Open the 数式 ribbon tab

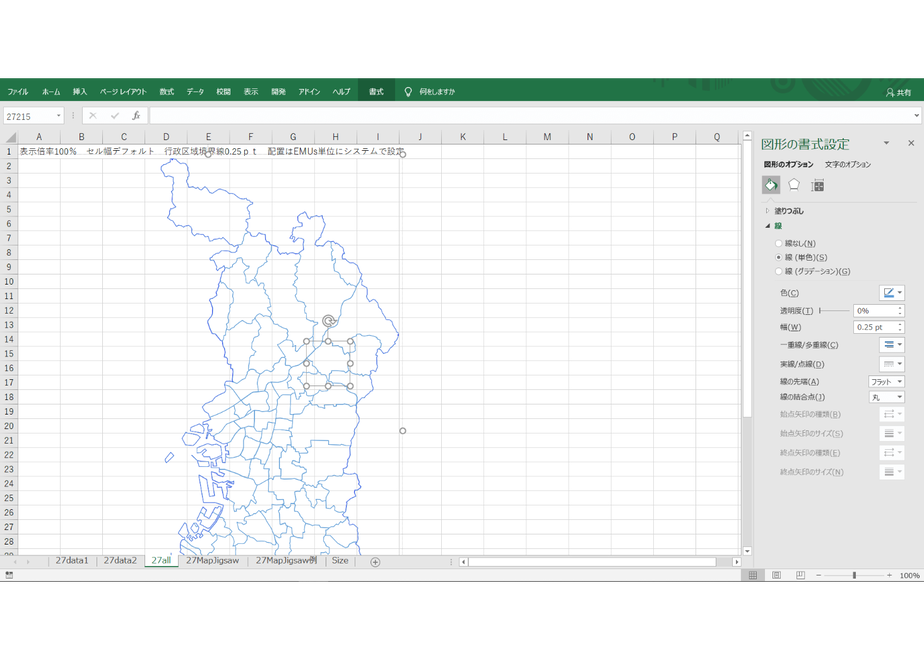[x=167, y=91]
